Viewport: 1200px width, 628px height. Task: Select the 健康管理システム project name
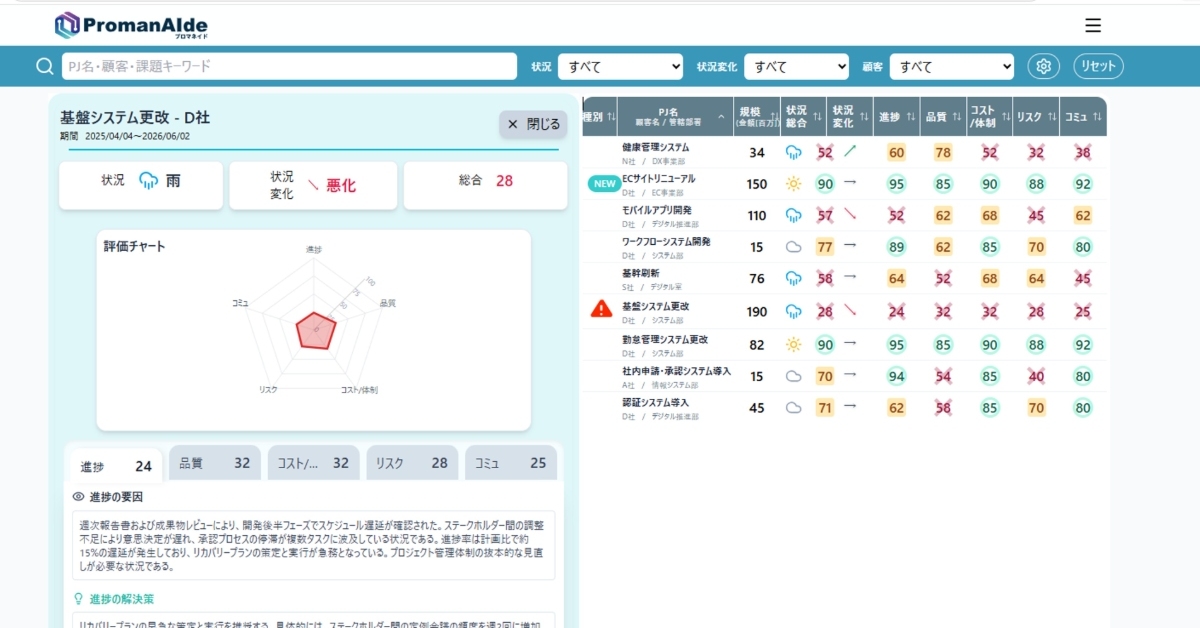(x=656, y=147)
